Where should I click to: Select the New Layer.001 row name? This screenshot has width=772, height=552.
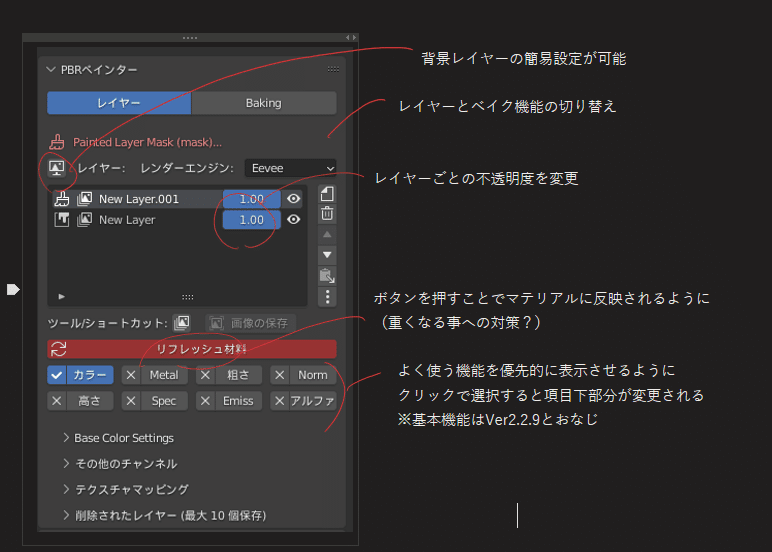pos(139,199)
